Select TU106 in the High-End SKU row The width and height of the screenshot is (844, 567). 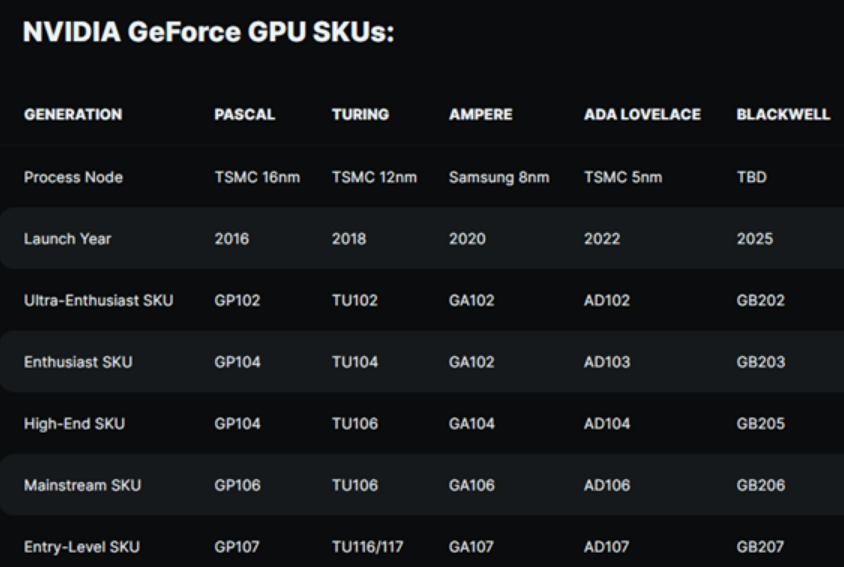355,424
